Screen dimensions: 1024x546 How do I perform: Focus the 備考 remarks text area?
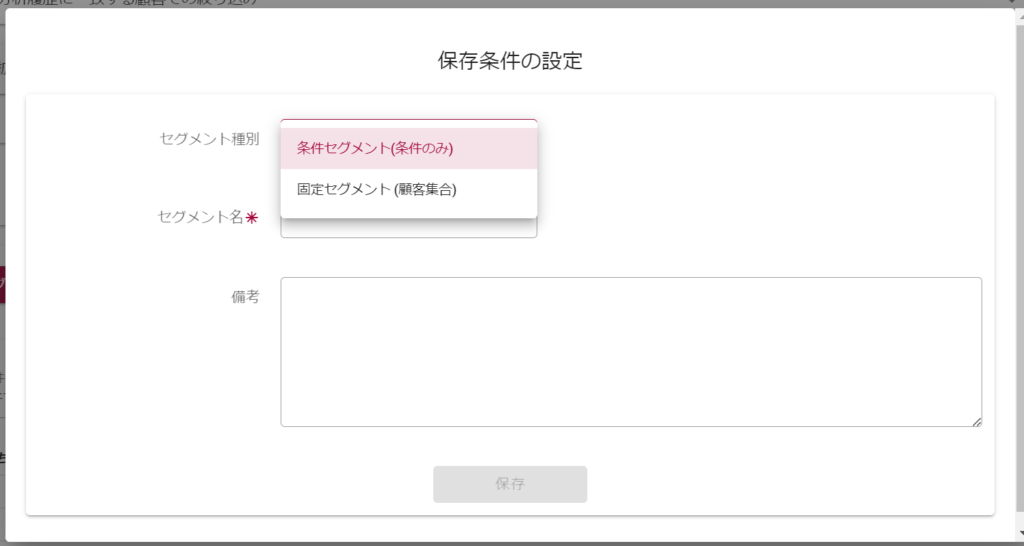click(630, 351)
